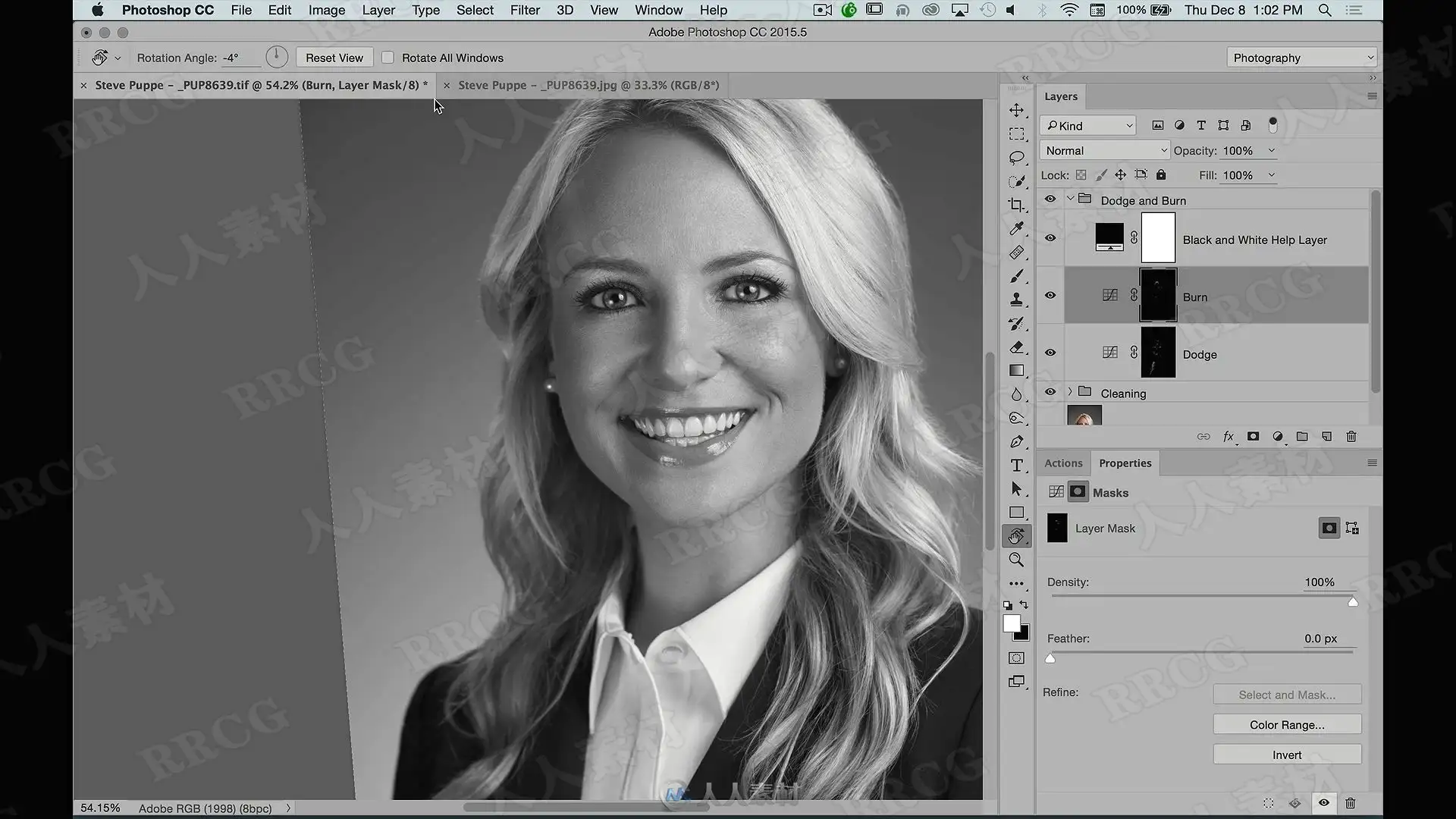The width and height of the screenshot is (1456, 819).
Task: Switch to the Actions tab
Action: pyautogui.click(x=1063, y=463)
